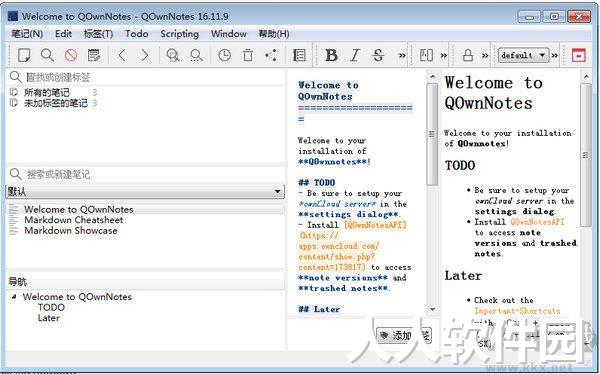600x374 pixels.
Task: Click the red remove-note toolbar icon
Action: click(71, 56)
